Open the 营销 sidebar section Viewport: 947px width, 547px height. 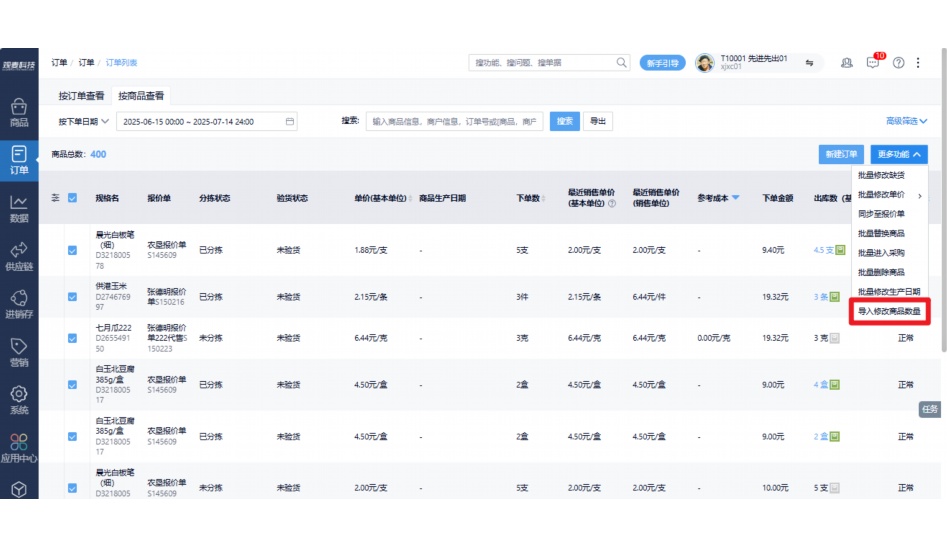point(18,351)
